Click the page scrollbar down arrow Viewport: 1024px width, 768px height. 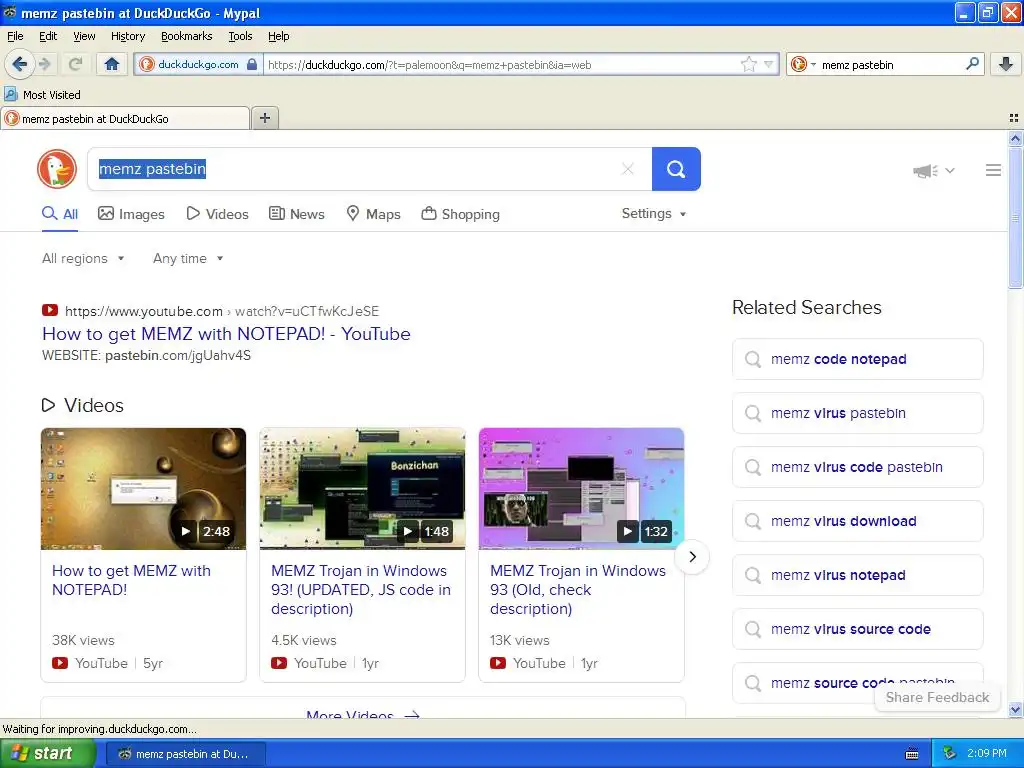tap(1015, 710)
